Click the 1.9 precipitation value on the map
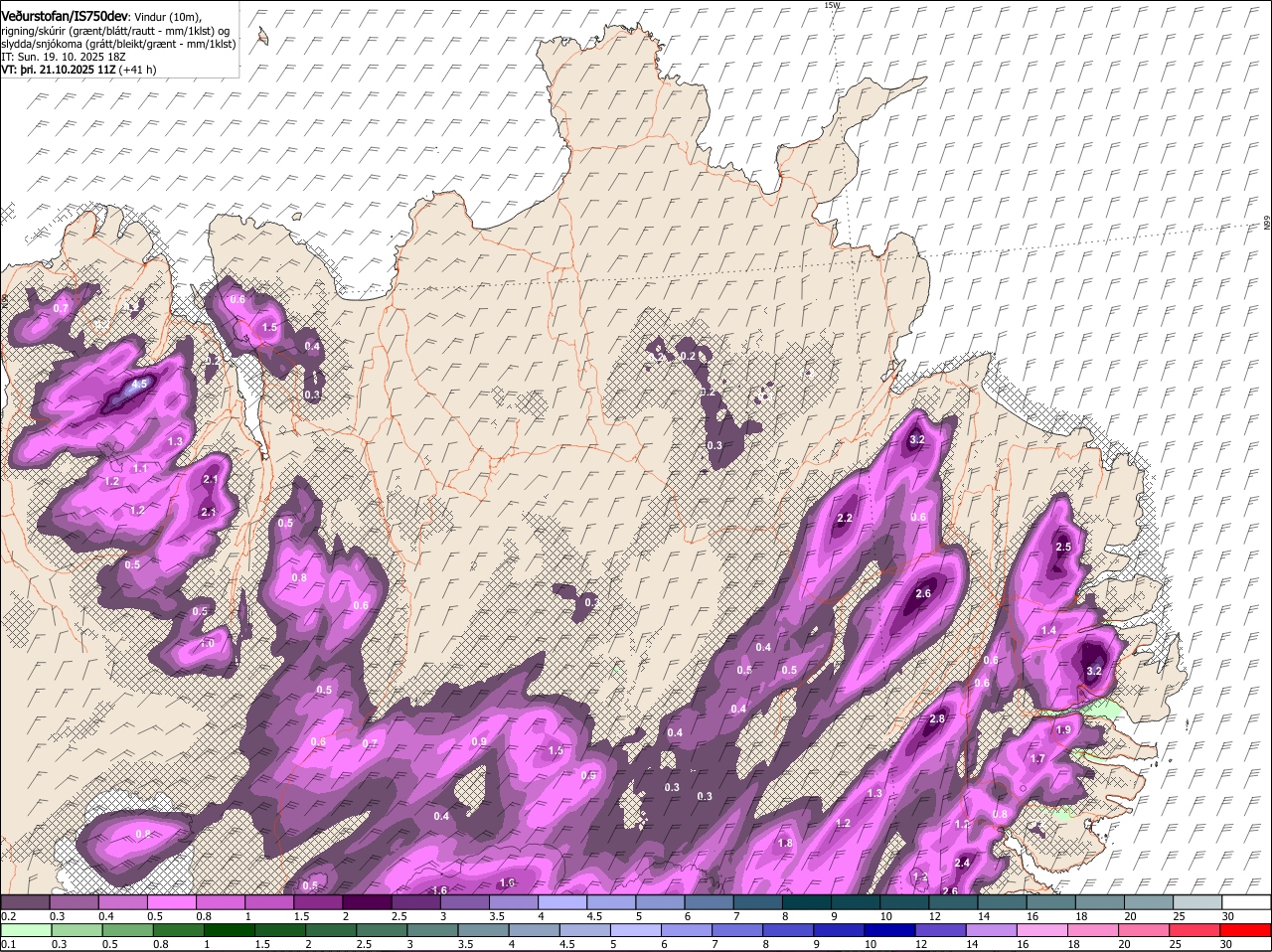1272x952 pixels. point(1063,730)
